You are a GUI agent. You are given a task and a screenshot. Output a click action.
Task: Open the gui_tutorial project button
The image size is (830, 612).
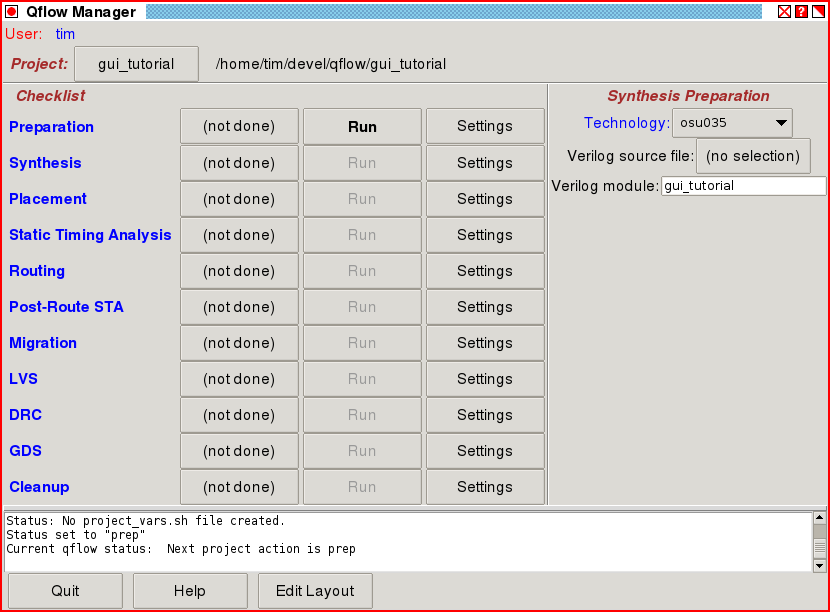136,64
